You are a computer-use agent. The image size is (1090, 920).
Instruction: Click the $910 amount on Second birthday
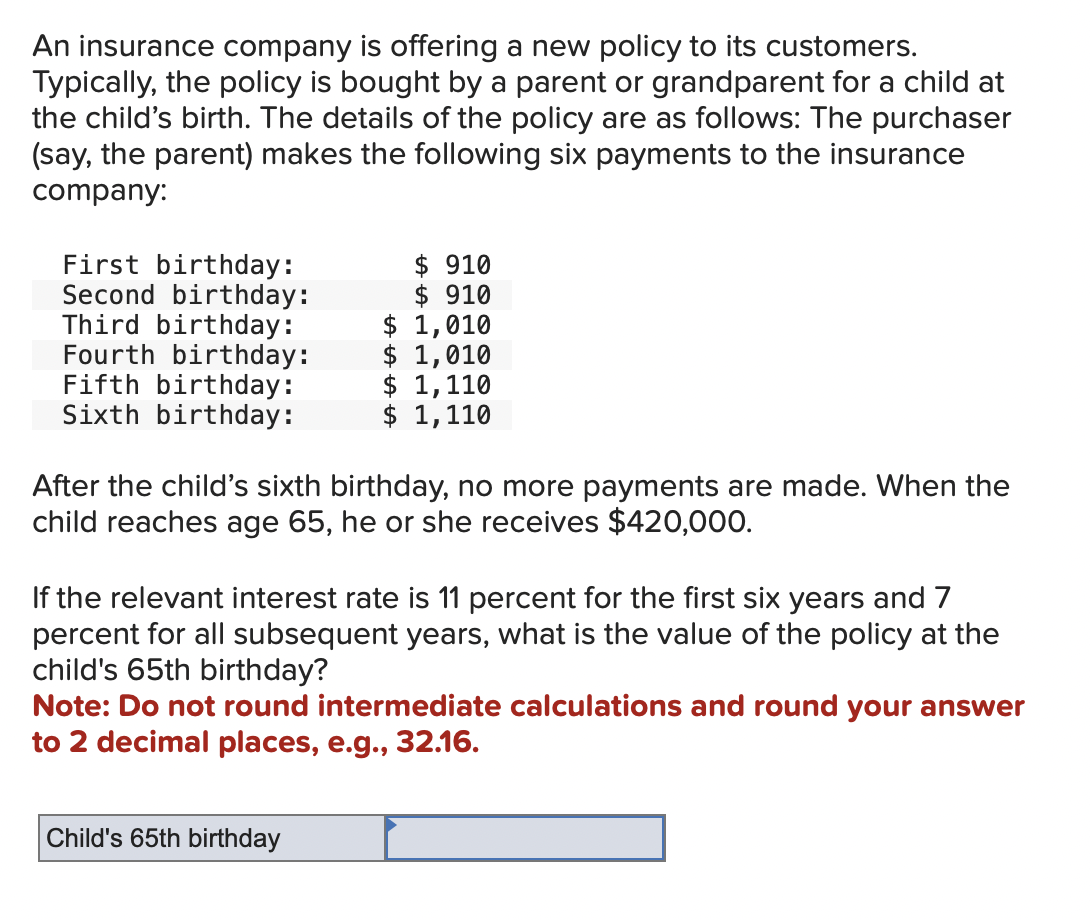pyautogui.click(x=453, y=295)
